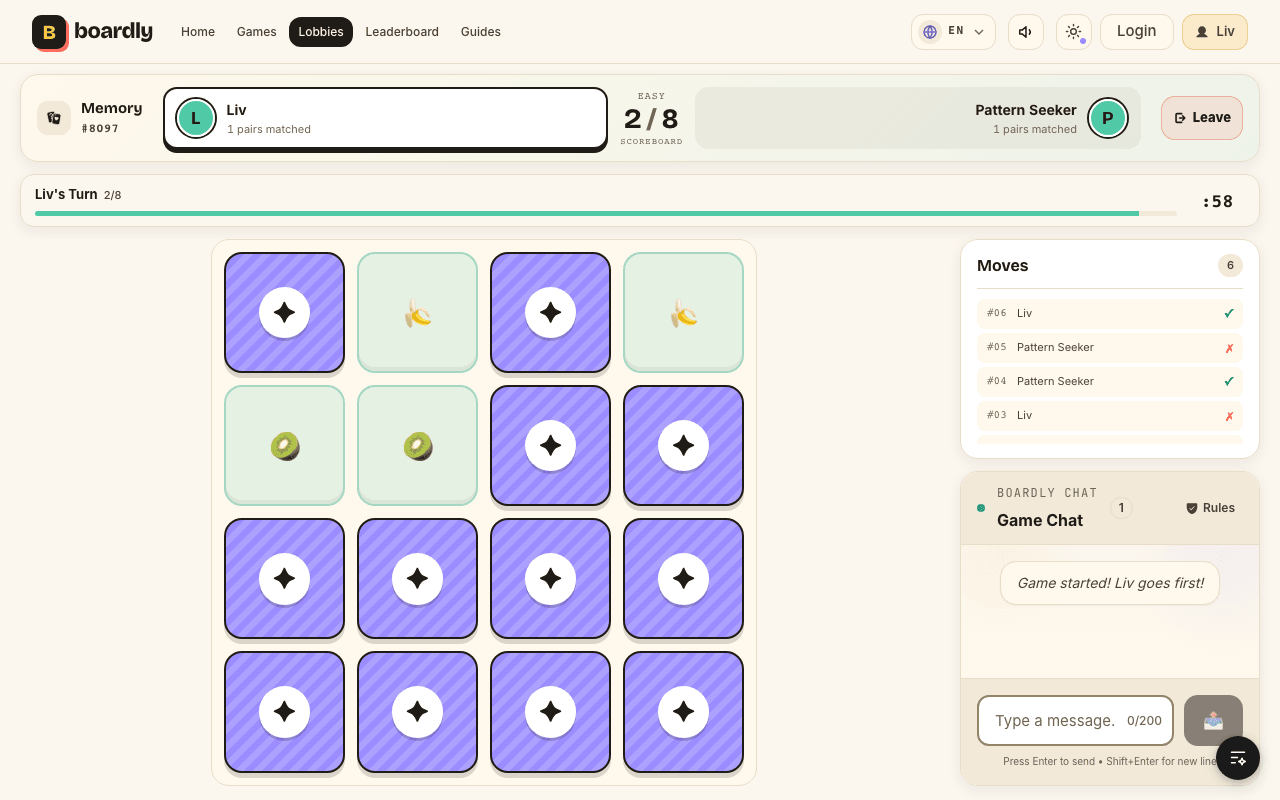Open the EN language dropdown
This screenshot has width=1280, height=800.
point(953,32)
